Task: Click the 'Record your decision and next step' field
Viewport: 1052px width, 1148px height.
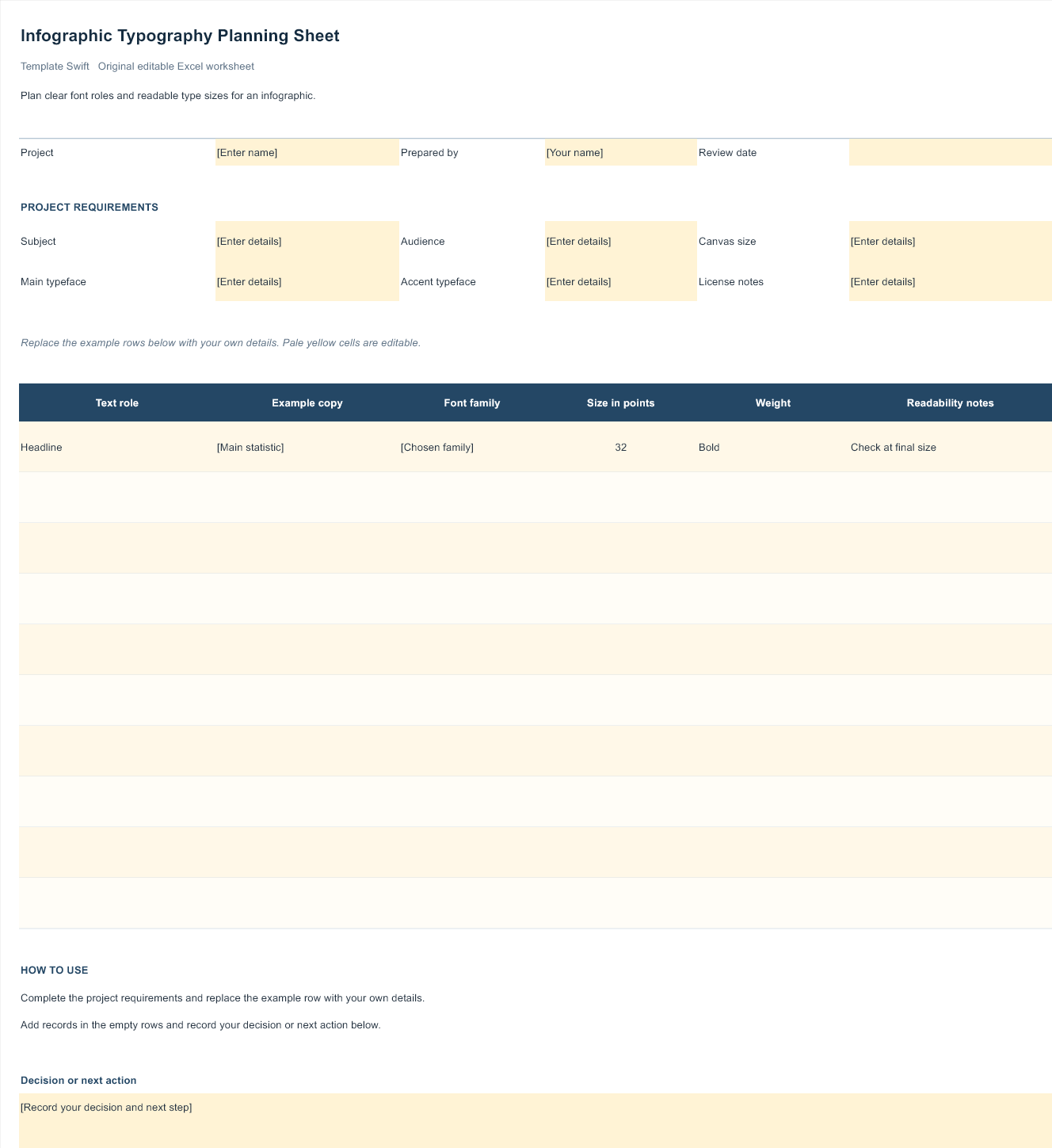Action: pos(536,1120)
